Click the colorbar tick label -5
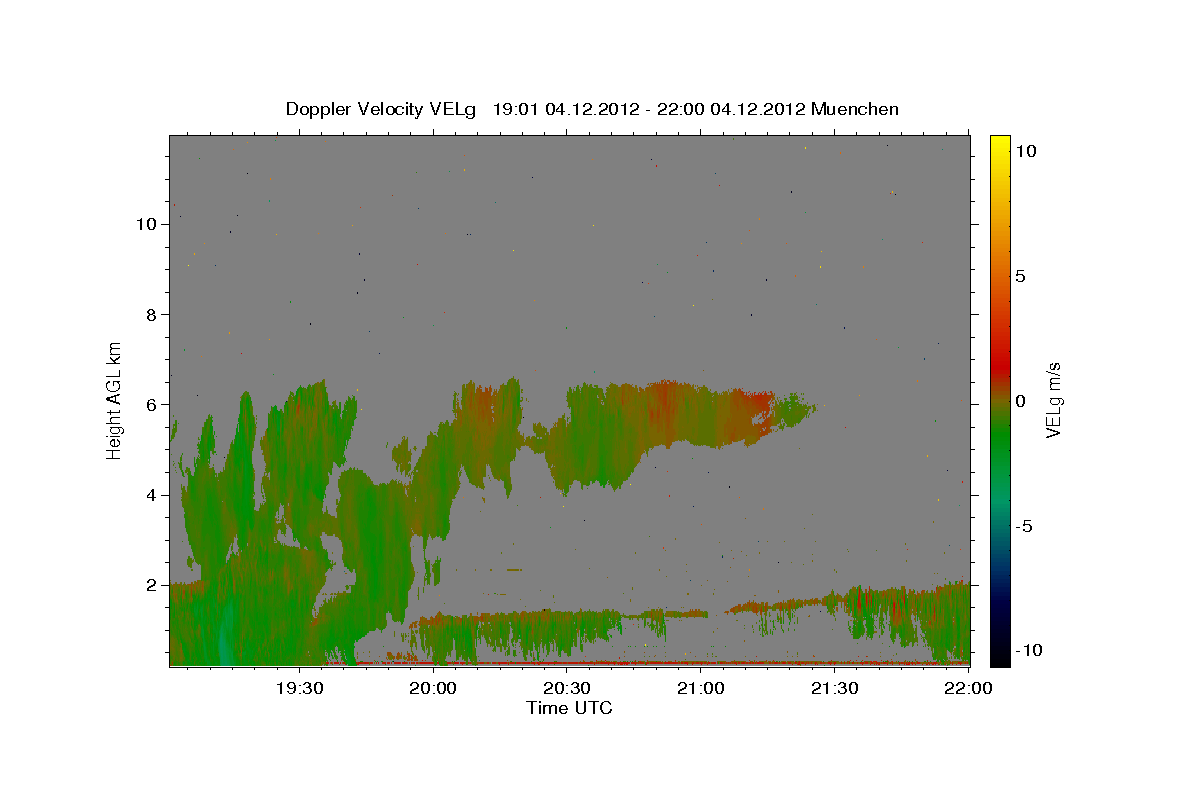Screen dimensions: 1200x800 [1024, 526]
